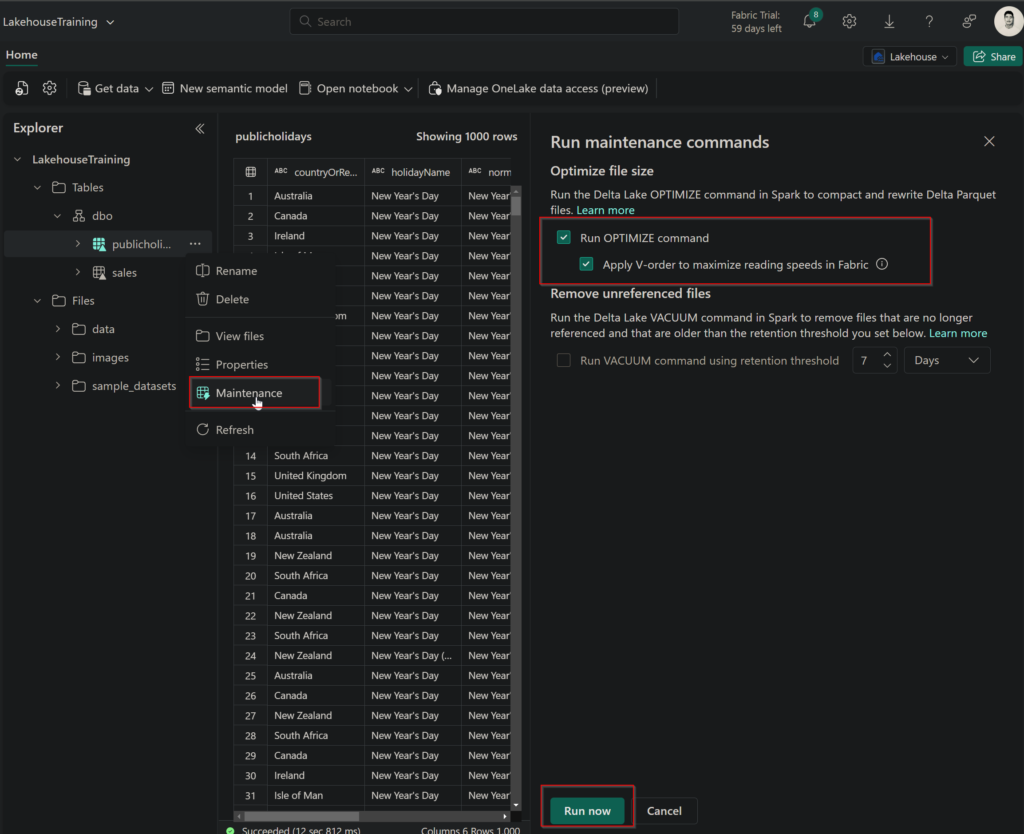1024x834 pixels.
Task: Collapse the Explorer pane with double chevron
Action: click(x=200, y=129)
